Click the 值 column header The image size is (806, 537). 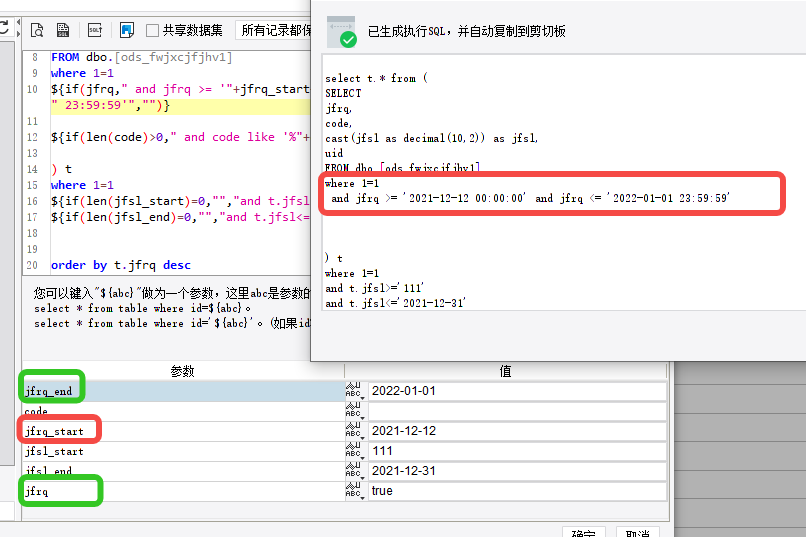pyautogui.click(x=505, y=371)
